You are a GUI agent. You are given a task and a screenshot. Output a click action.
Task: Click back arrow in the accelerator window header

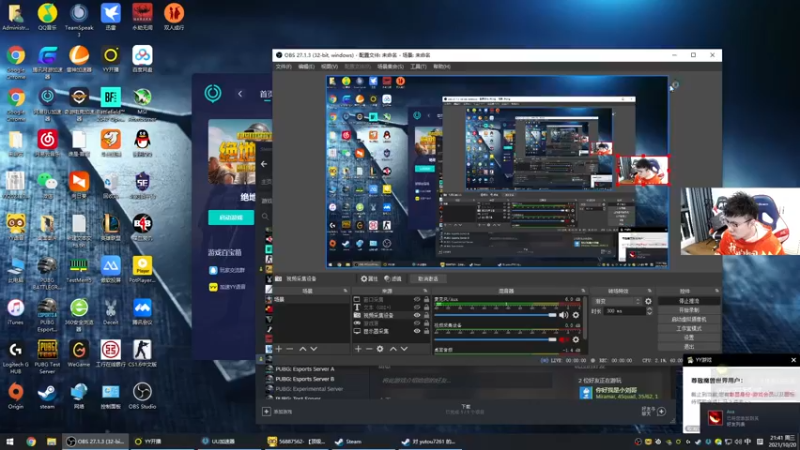(240, 94)
